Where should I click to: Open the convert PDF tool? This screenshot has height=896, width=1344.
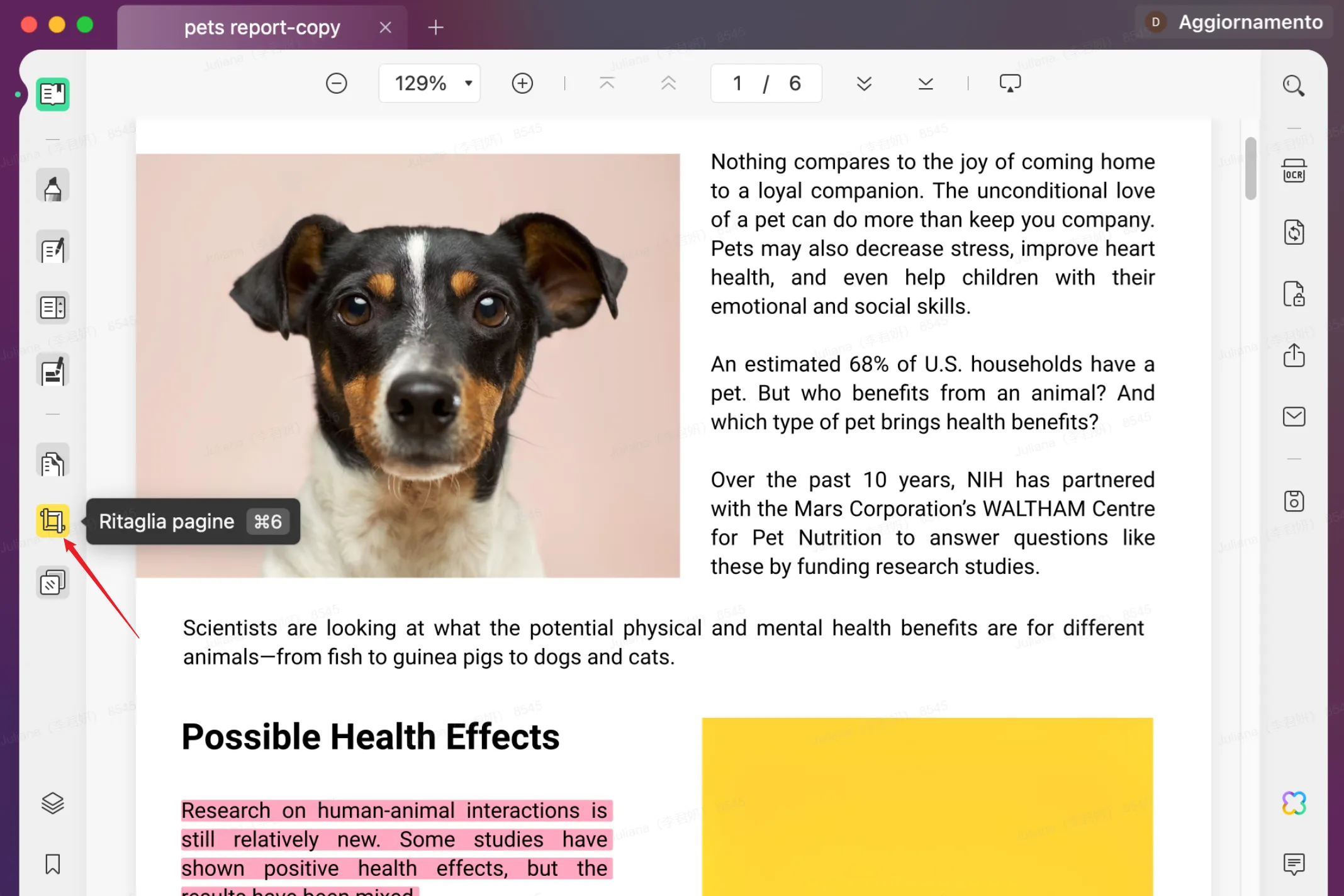click(x=1294, y=232)
